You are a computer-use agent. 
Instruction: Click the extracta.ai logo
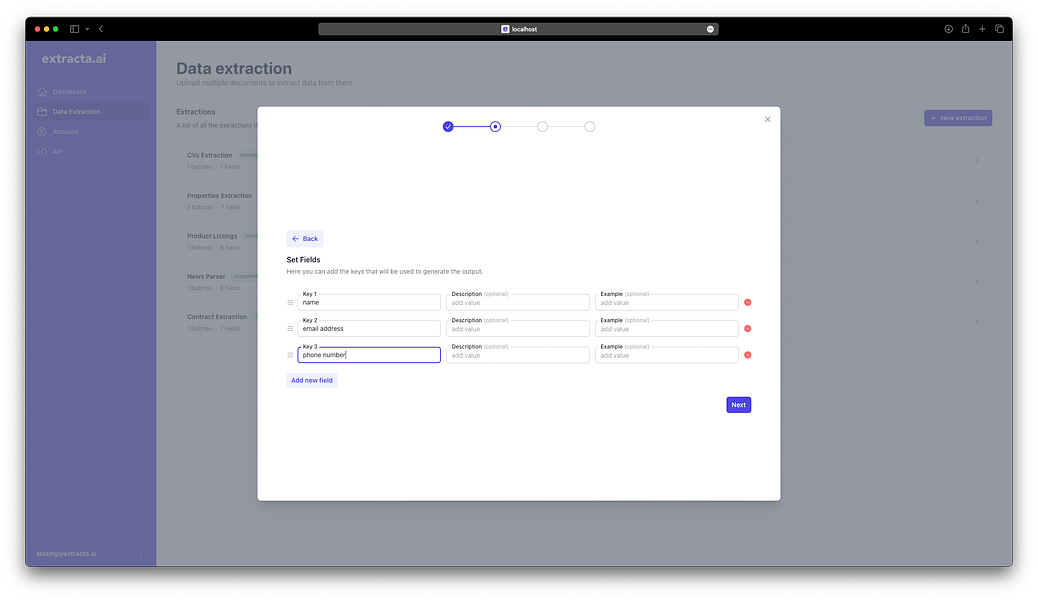click(x=73, y=58)
